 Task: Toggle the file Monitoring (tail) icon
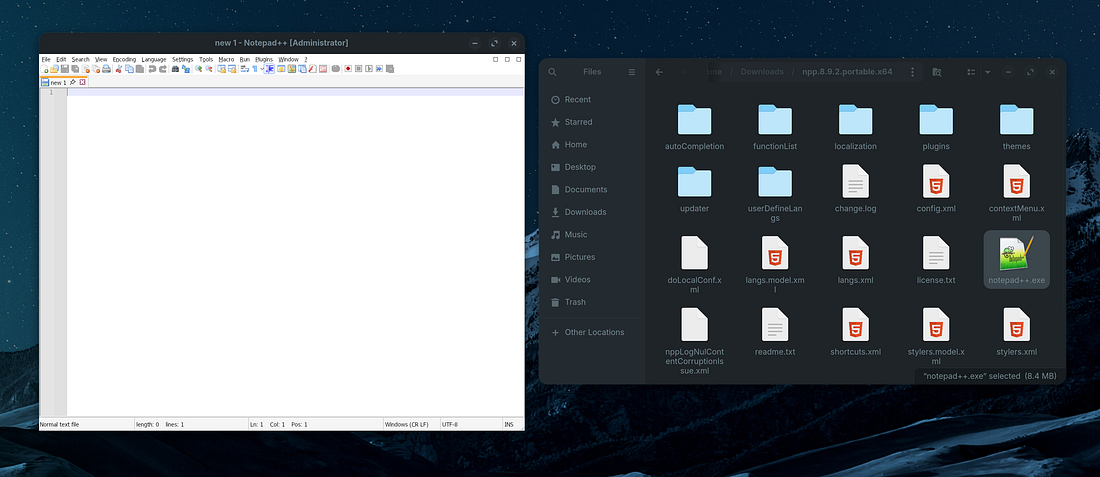point(336,69)
